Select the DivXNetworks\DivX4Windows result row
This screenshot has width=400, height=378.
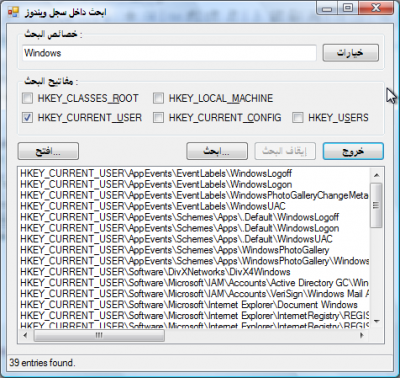194,272
